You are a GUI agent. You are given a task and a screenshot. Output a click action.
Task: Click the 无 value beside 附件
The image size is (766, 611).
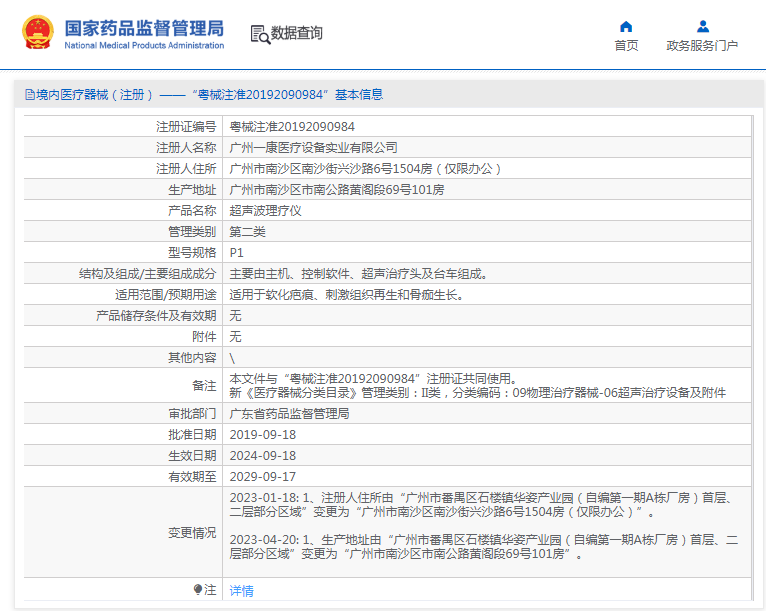tap(235, 337)
